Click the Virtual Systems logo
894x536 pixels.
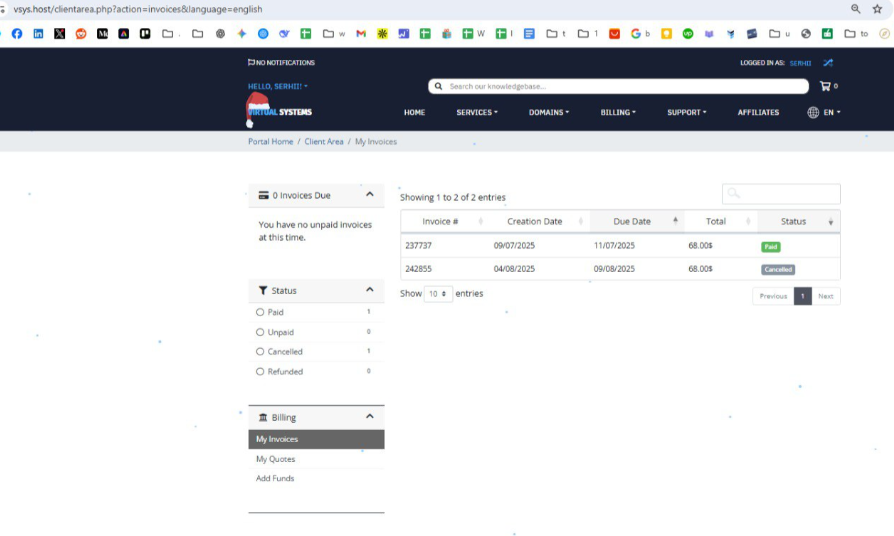279,110
